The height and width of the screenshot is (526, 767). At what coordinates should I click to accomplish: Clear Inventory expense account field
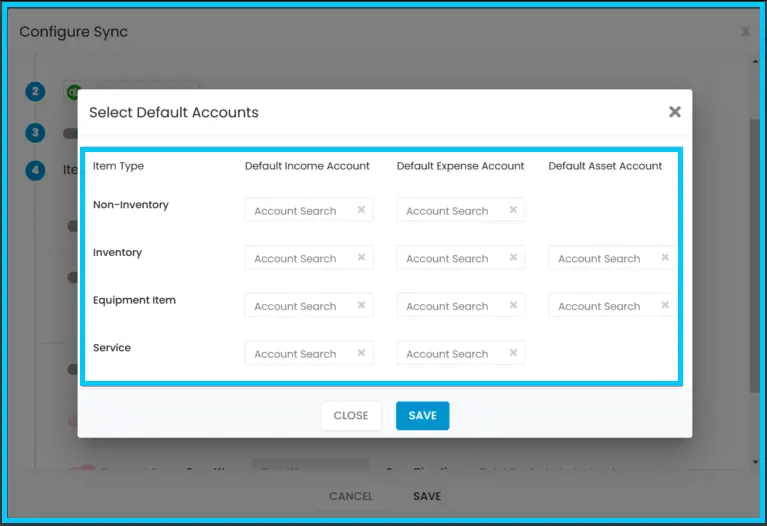(513, 257)
